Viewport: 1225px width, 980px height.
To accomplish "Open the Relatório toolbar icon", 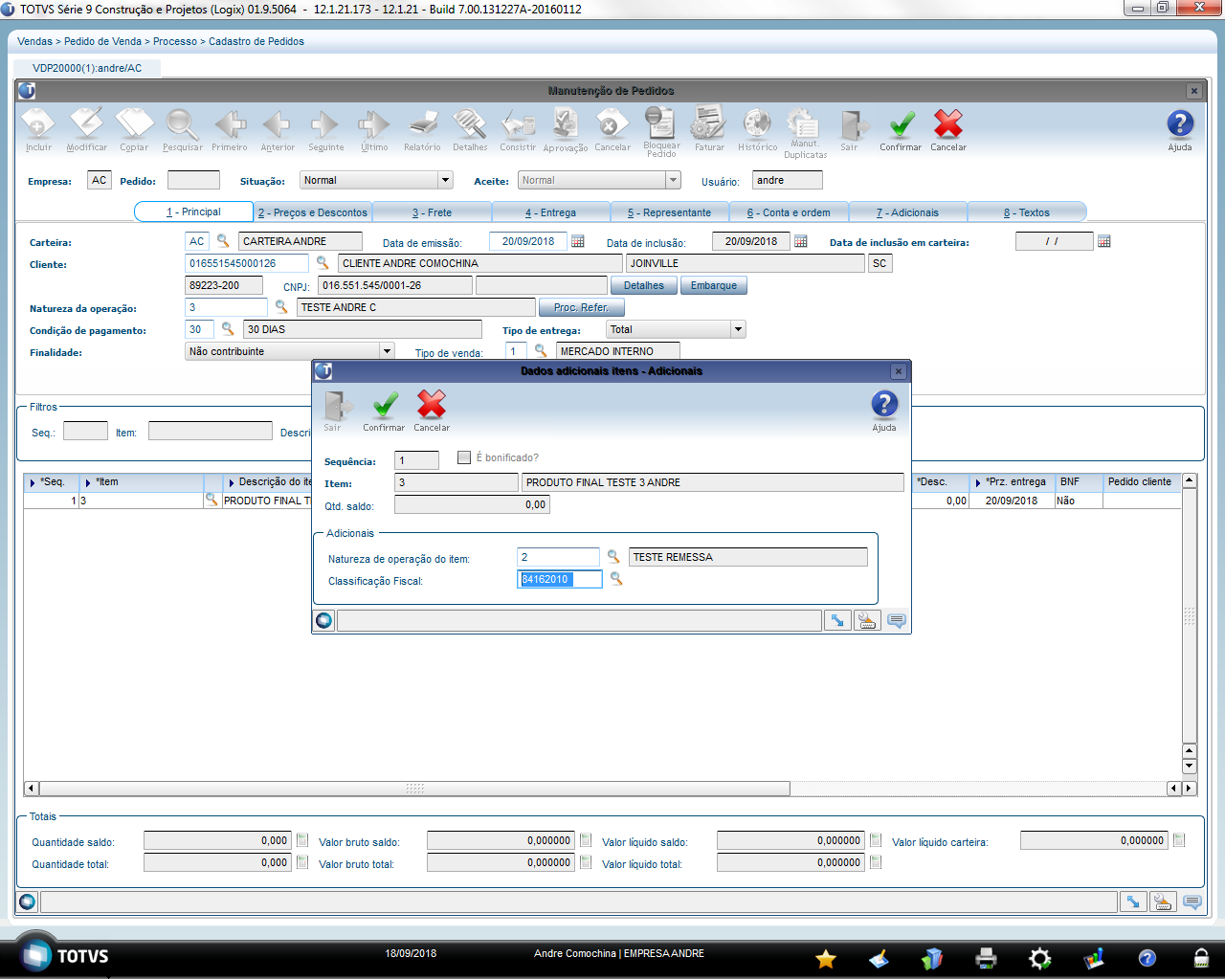I will (422, 130).
